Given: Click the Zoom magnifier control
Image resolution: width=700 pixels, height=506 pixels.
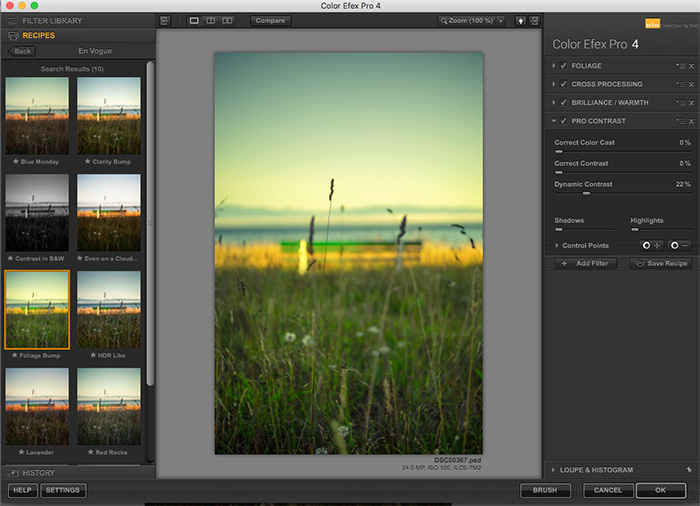Looking at the screenshot, I should 467,21.
